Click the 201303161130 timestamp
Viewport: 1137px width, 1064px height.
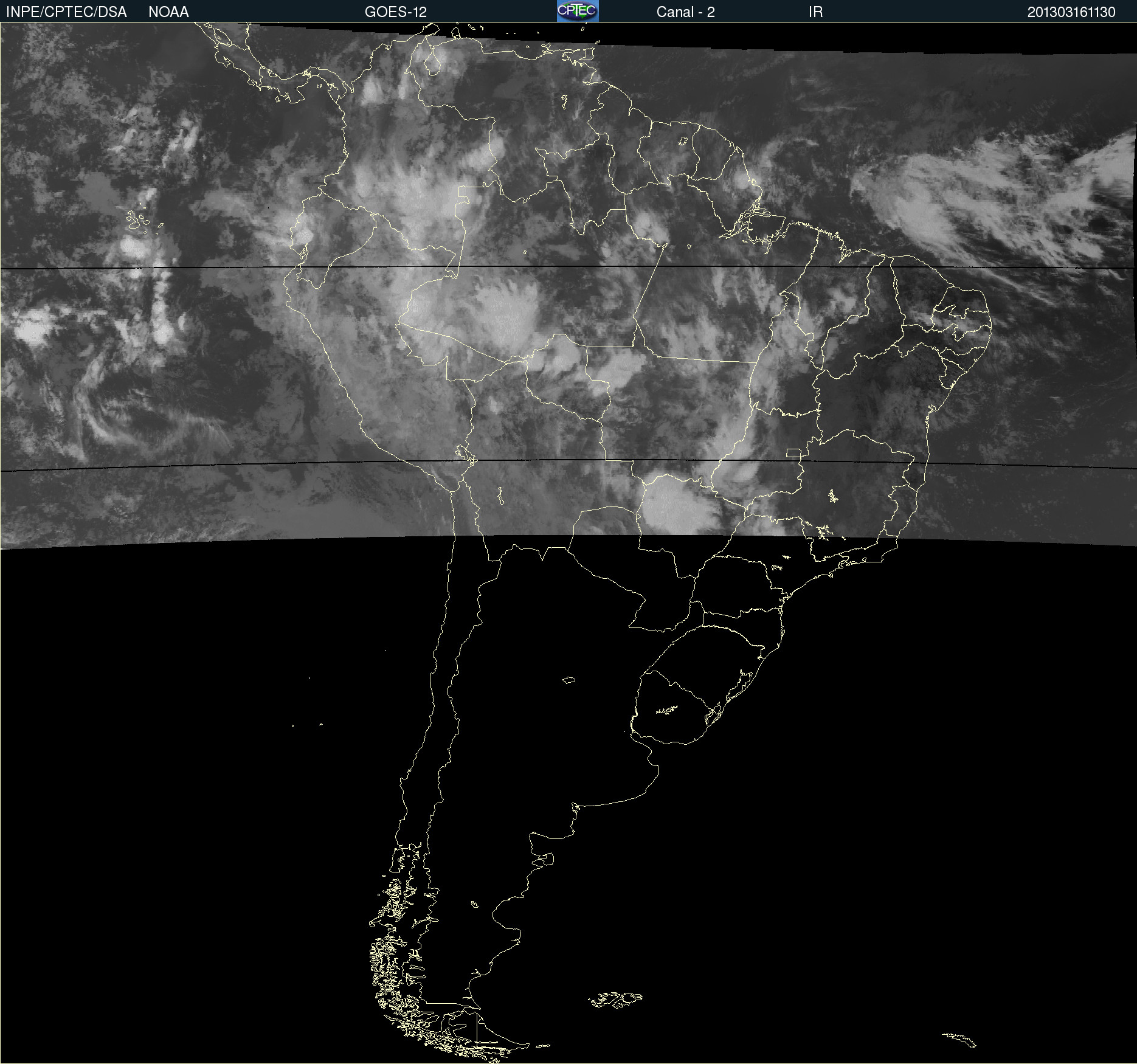pyautogui.click(x=1071, y=12)
